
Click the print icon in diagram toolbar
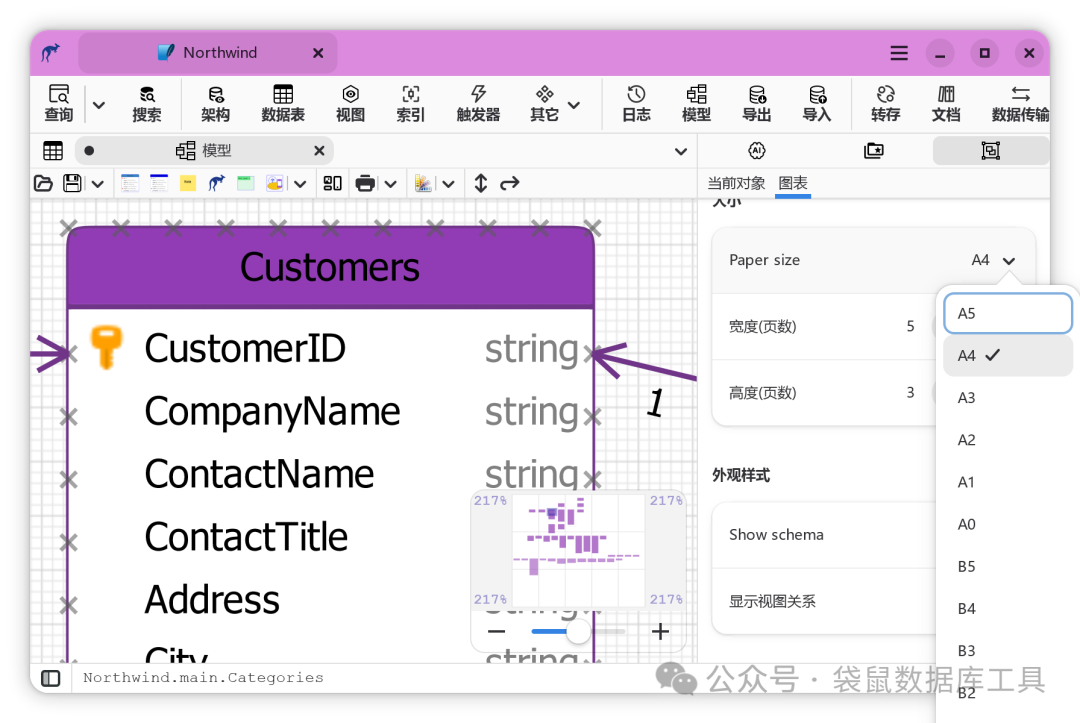(x=365, y=183)
